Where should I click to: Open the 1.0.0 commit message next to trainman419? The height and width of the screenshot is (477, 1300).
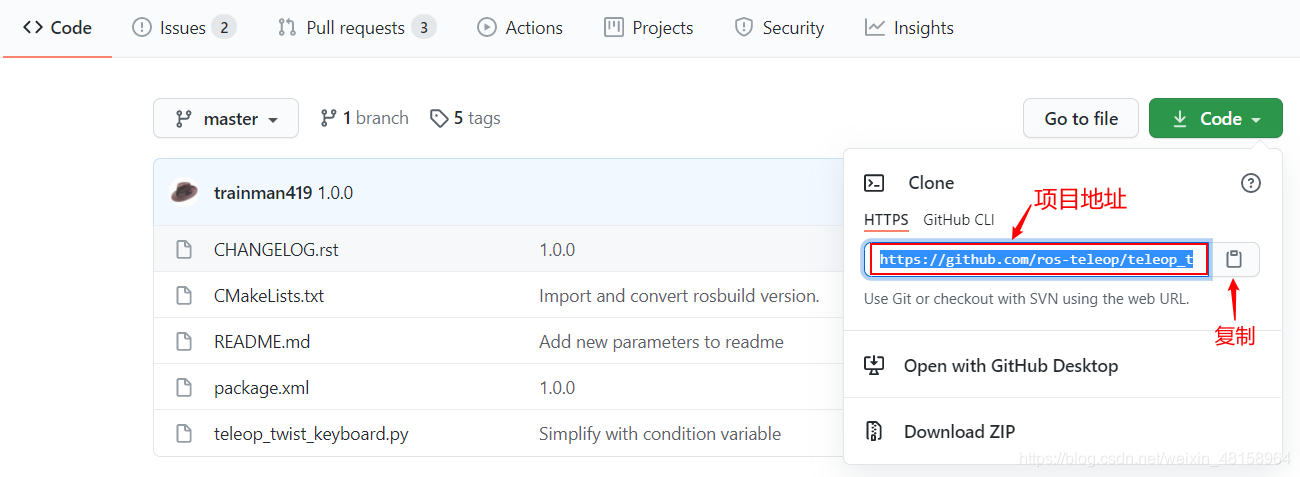coord(335,193)
